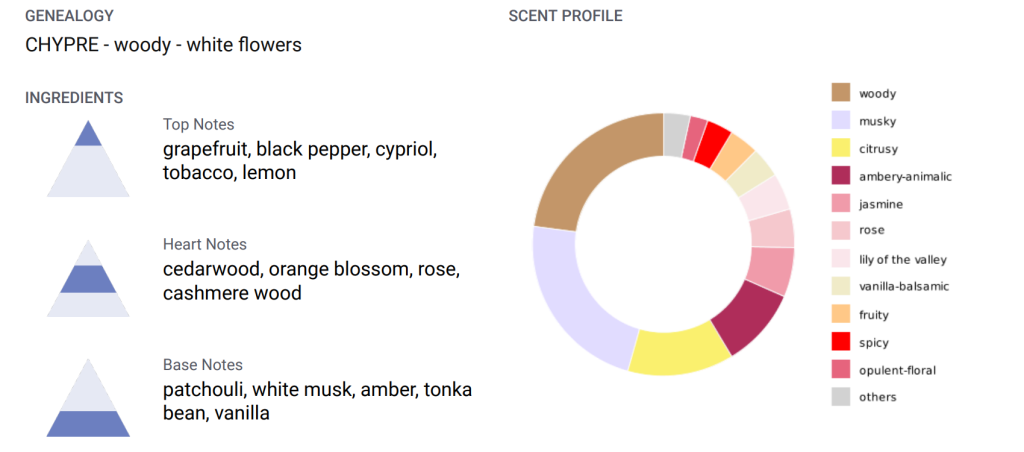
Task: Click the Base Notes heading
Action: (x=203, y=364)
